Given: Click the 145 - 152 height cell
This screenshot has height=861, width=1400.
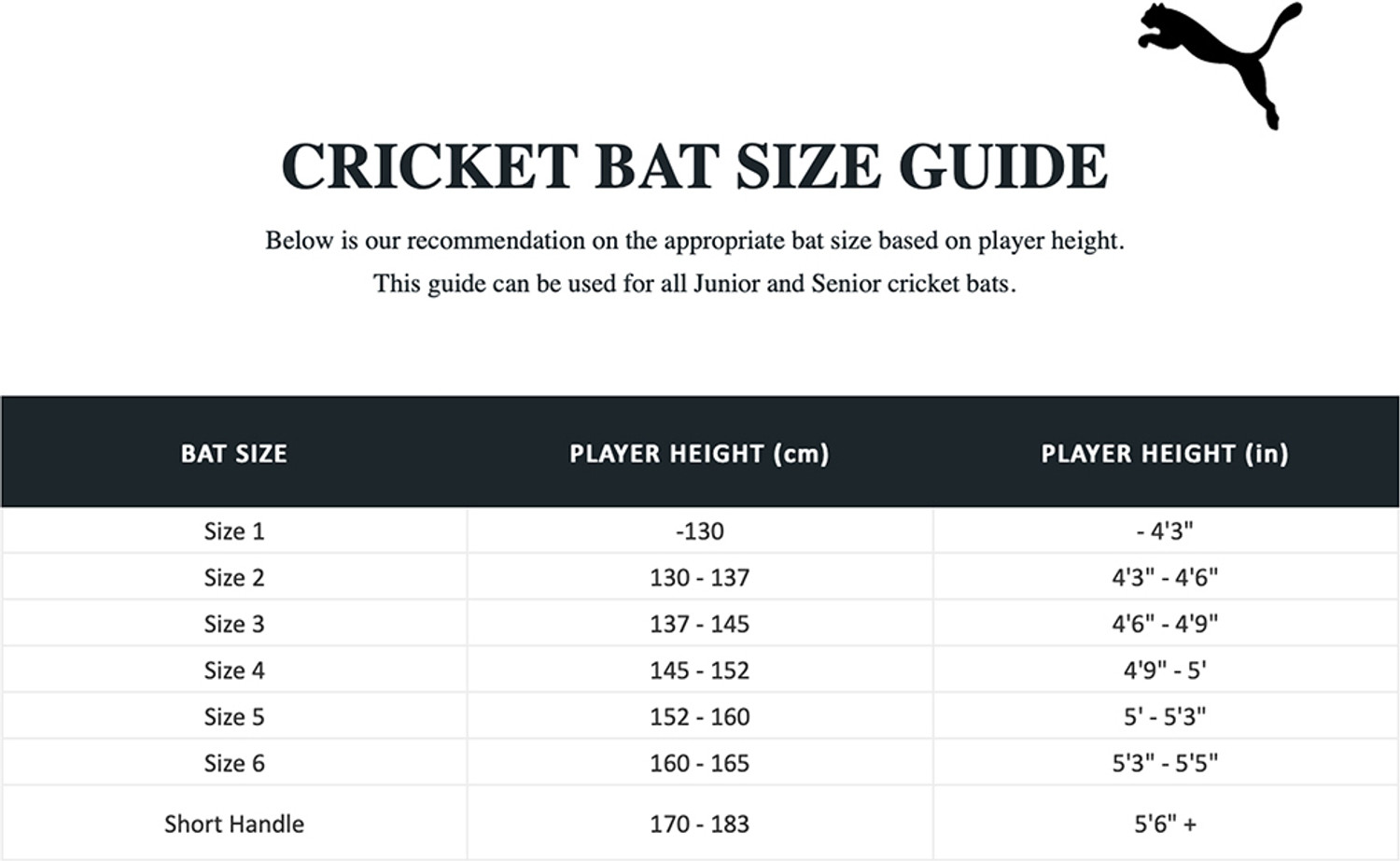Looking at the screenshot, I should point(699,670).
